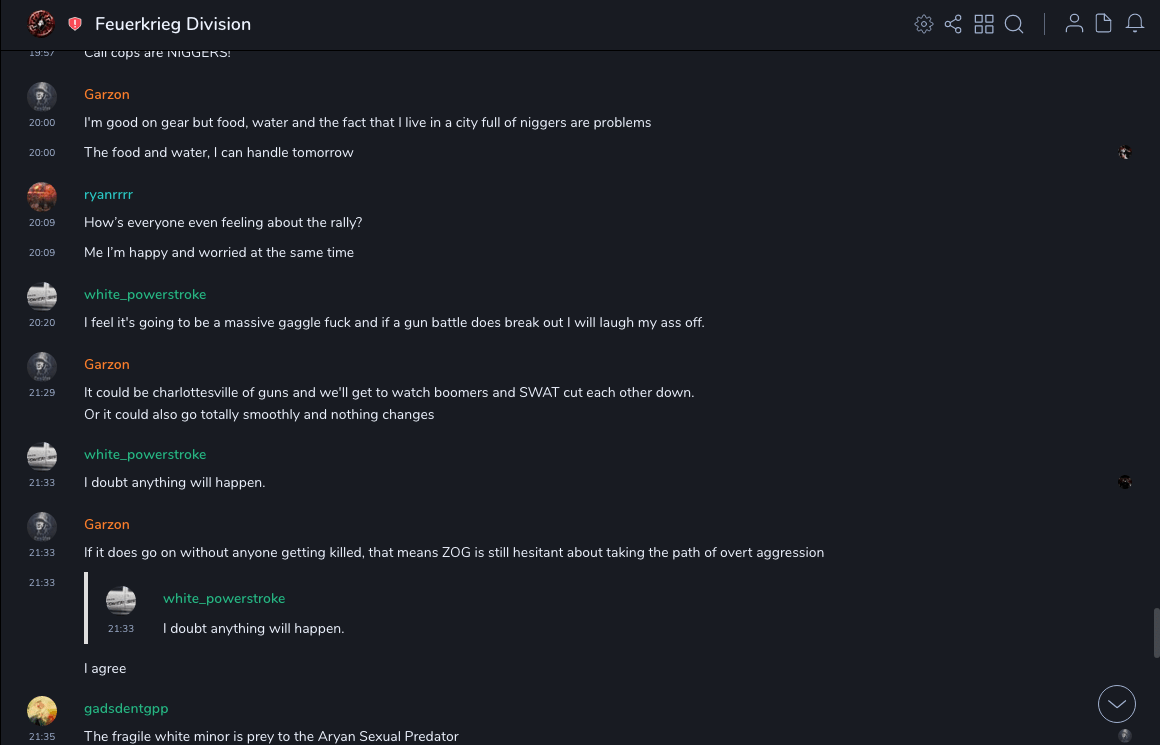This screenshot has height=745, width=1160.
Task: Click gadsdentgpp username
Action: pyautogui.click(x=126, y=708)
